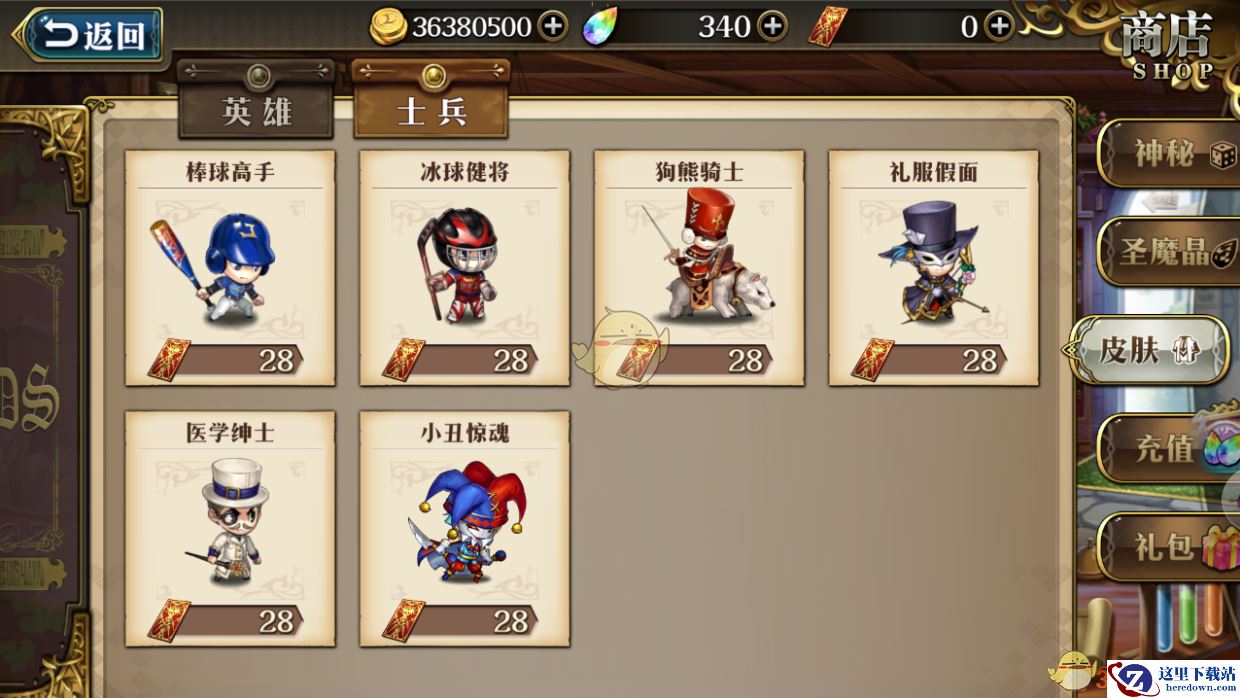This screenshot has width=1240, height=698.
Task: Add more gold coins with the plus icon
Action: [553, 27]
